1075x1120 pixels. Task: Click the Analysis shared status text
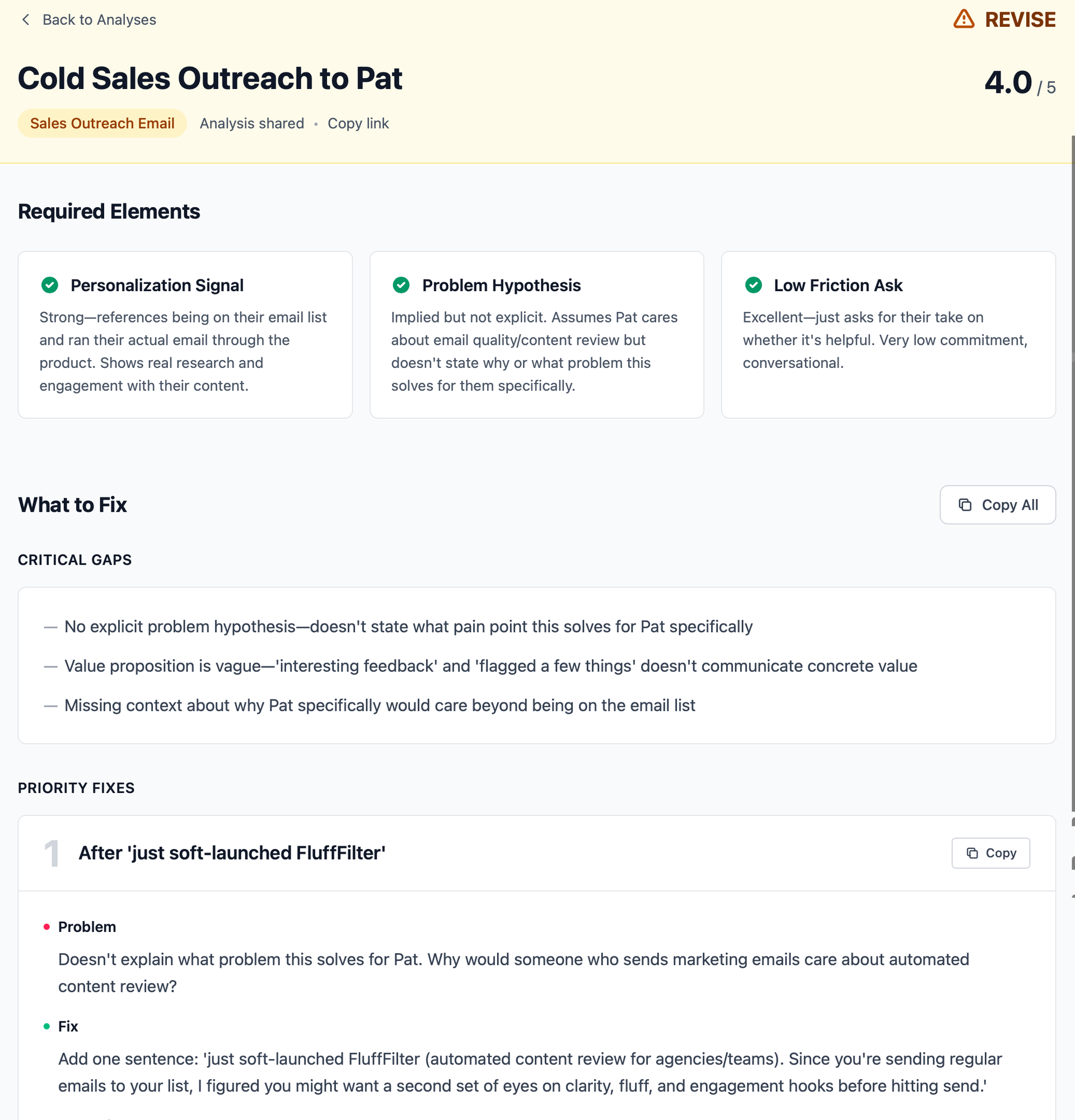[252, 123]
